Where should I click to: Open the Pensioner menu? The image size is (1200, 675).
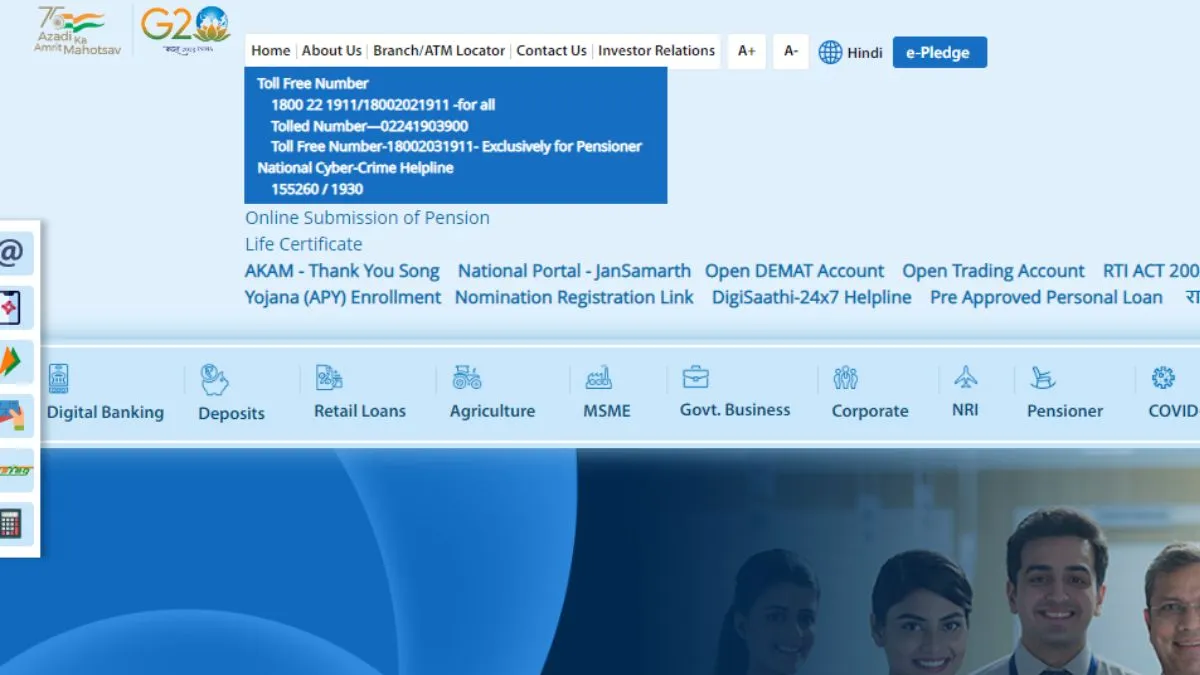(1065, 411)
